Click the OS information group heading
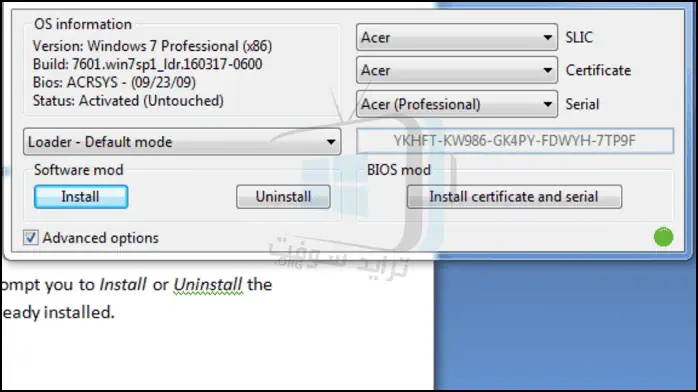This screenshot has height=392, width=698. point(83,24)
